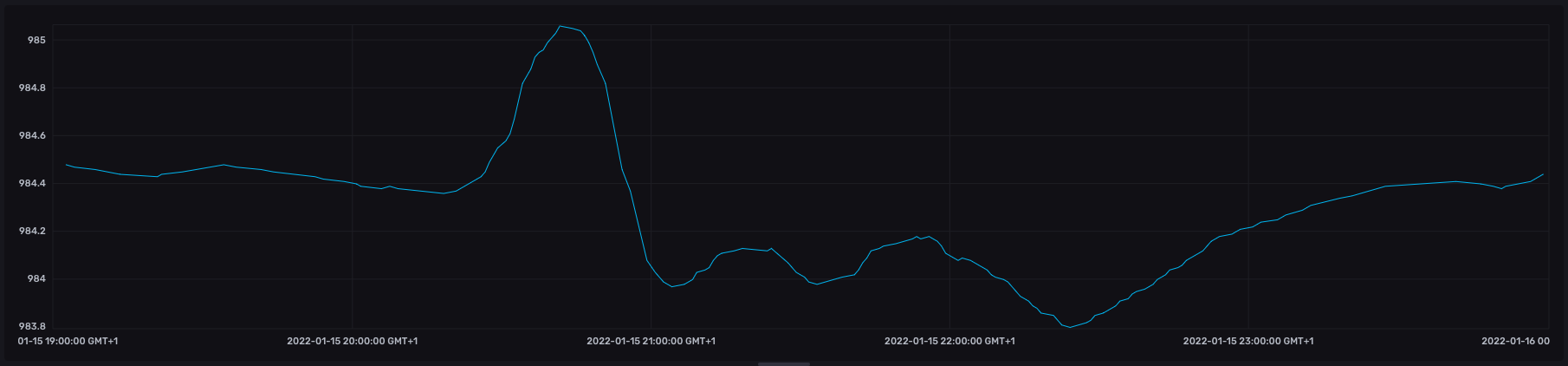
Task: Click the 21:00:00 GMT+1 time label
Action: [x=651, y=342]
